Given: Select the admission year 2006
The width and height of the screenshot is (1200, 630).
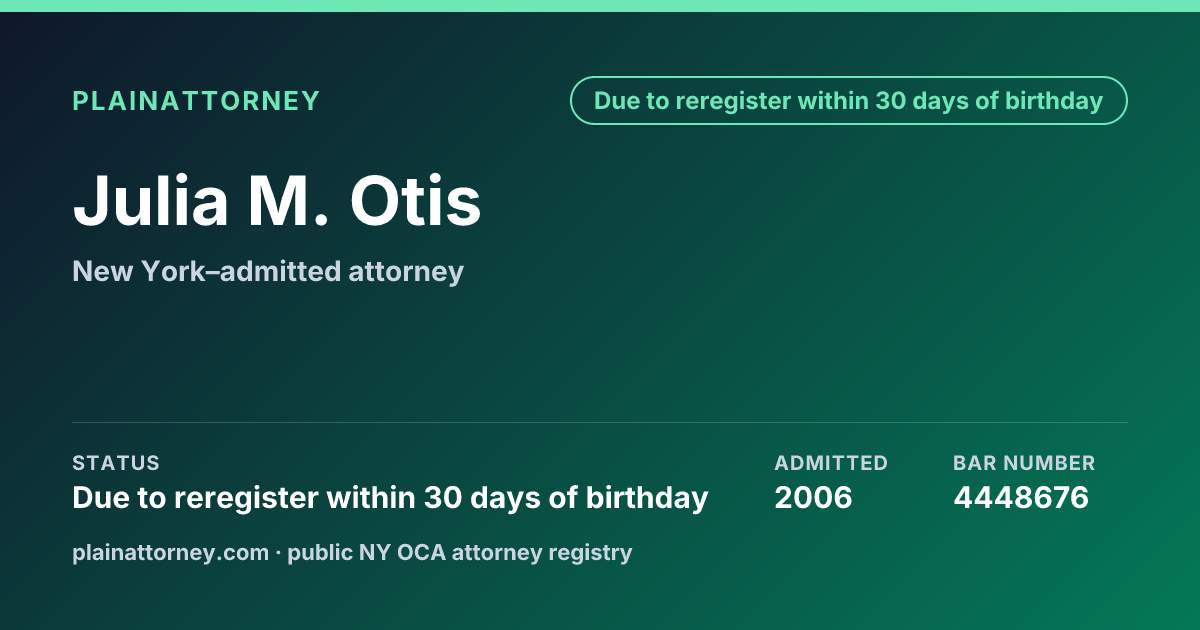Looking at the screenshot, I should [813, 498].
